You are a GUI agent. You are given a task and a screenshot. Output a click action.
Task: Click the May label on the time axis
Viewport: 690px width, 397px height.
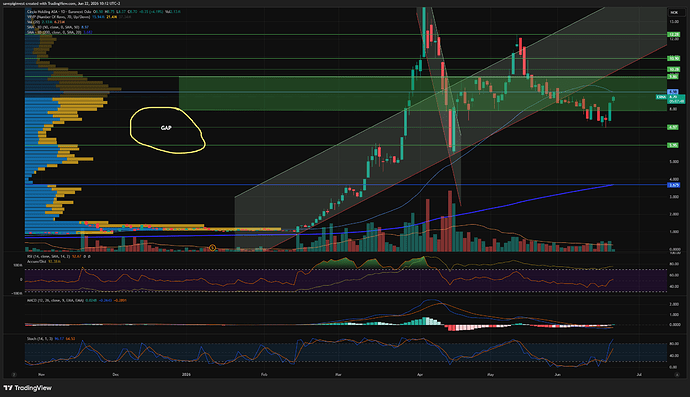pyautogui.click(x=491, y=375)
